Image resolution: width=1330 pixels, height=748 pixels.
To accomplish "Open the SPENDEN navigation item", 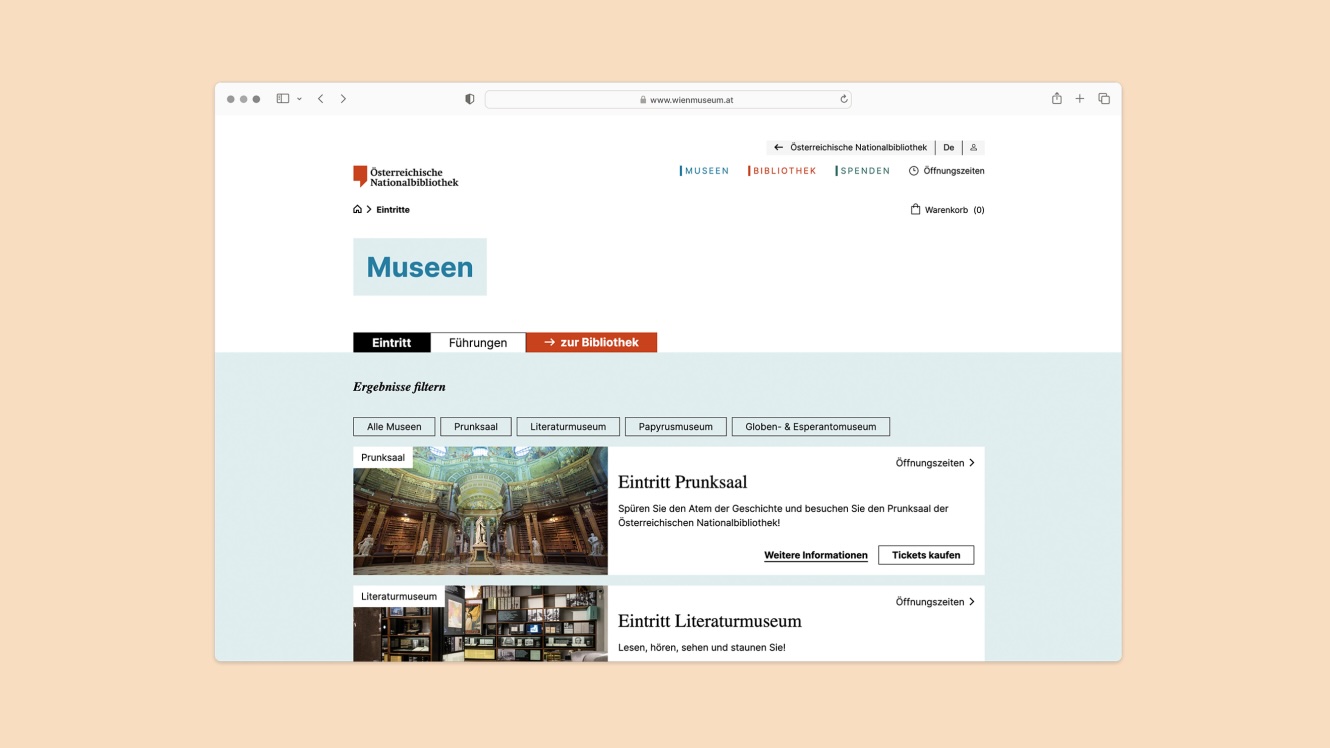I will (x=863, y=171).
